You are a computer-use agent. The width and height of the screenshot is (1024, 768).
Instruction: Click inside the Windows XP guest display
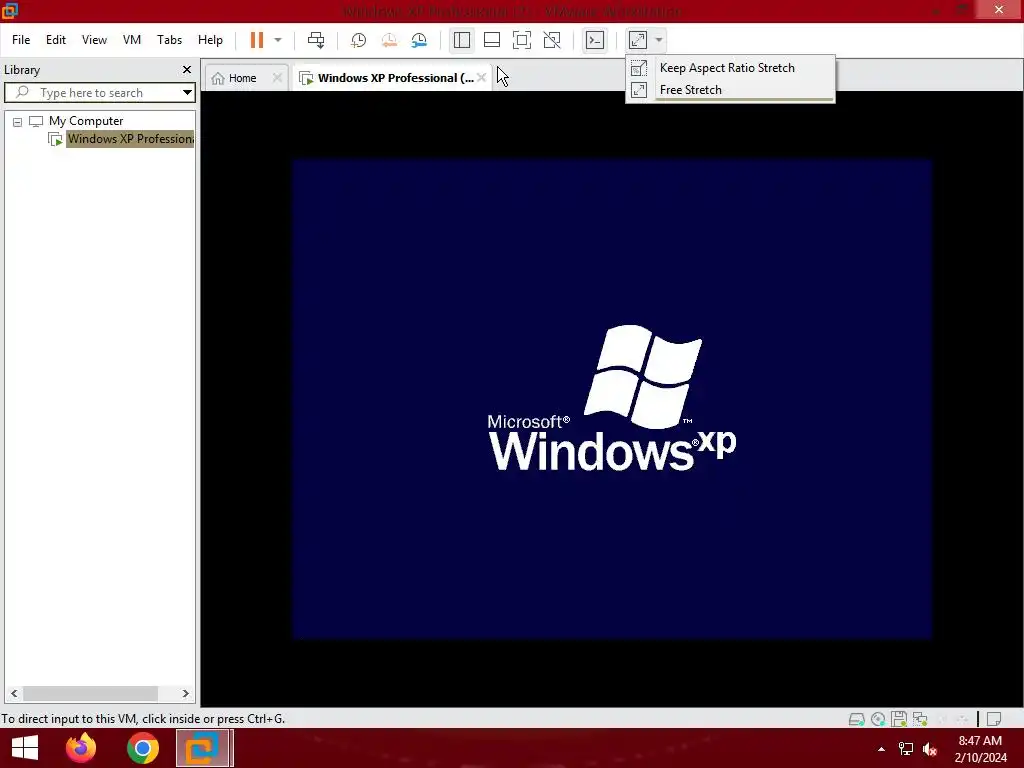point(611,398)
